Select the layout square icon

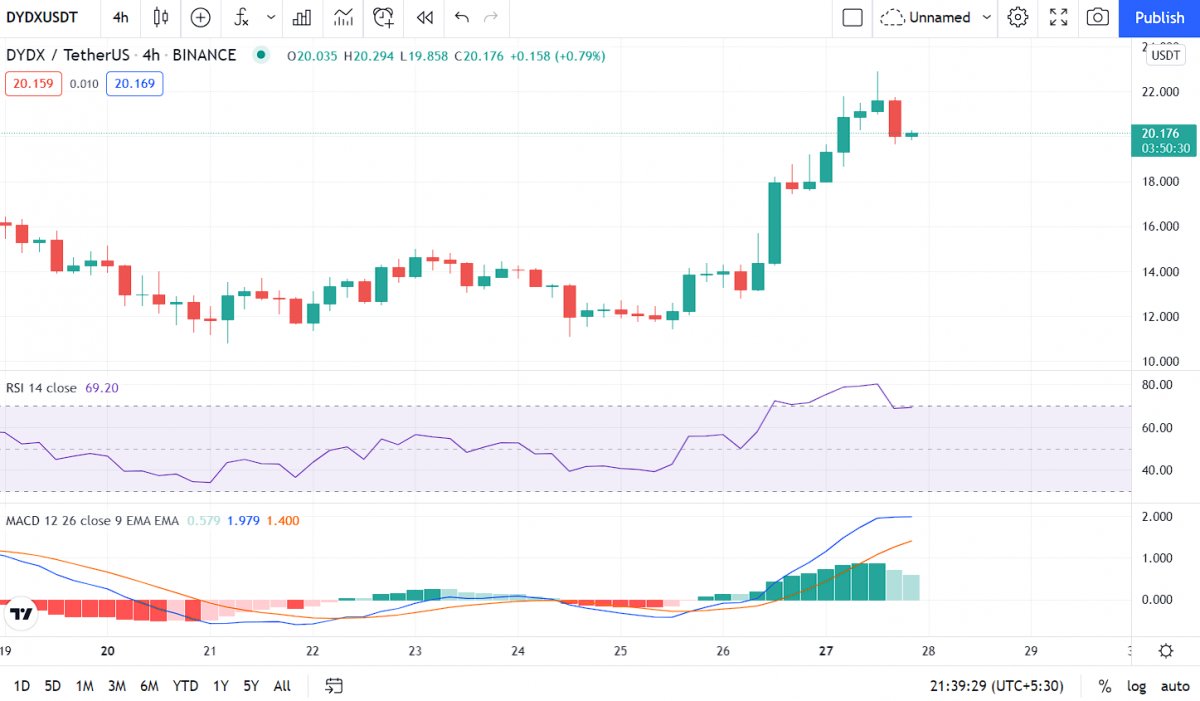[852, 17]
